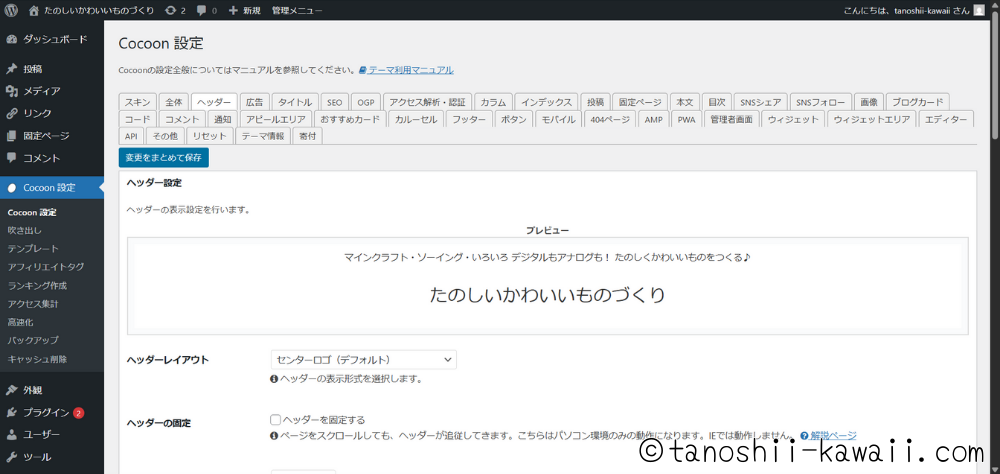Open バックアップ submenu item
Screen dimensions: 1000x474
pyautogui.click(x=33, y=341)
